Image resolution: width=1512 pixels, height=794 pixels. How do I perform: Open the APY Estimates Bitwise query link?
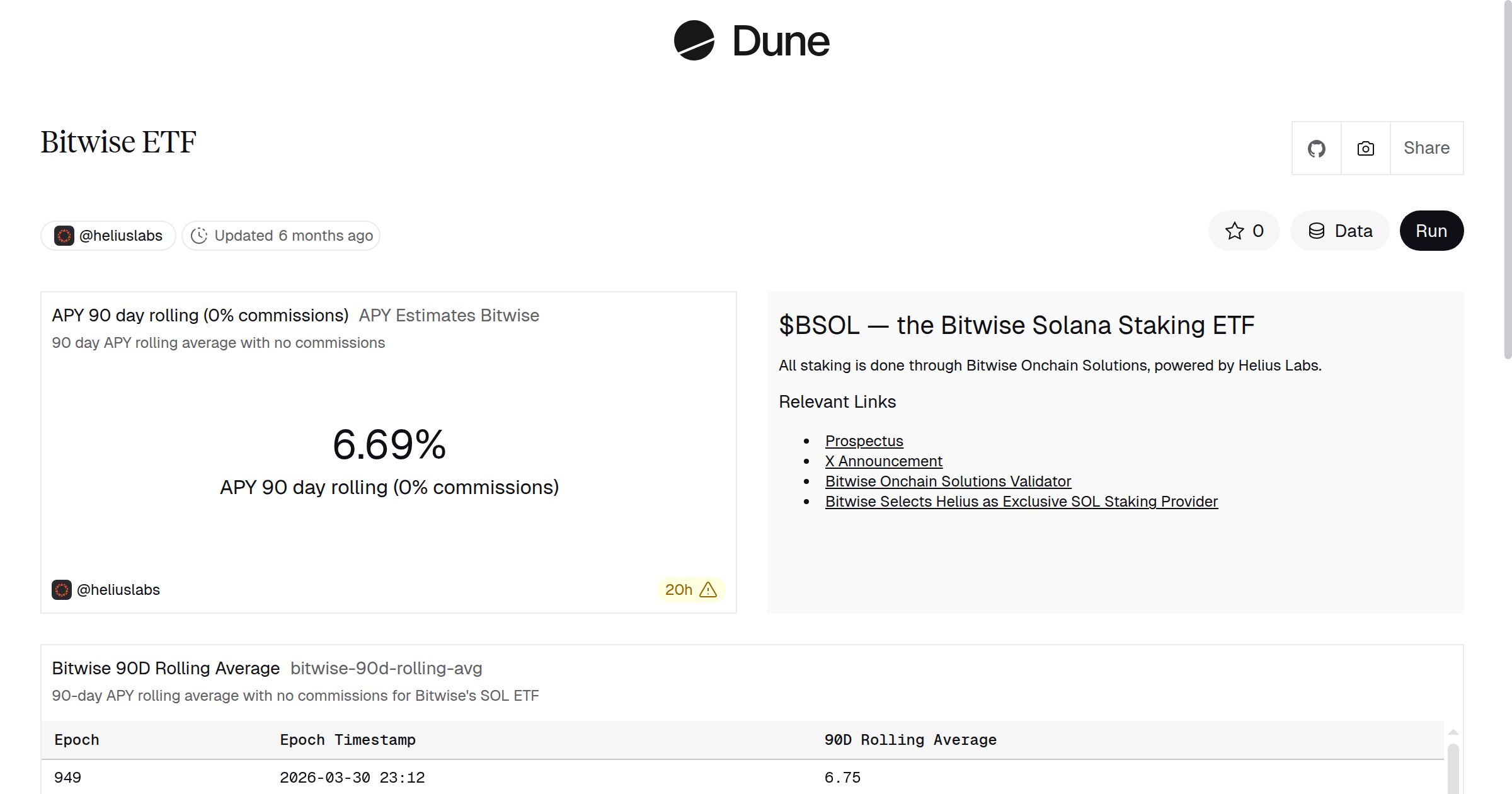(449, 316)
